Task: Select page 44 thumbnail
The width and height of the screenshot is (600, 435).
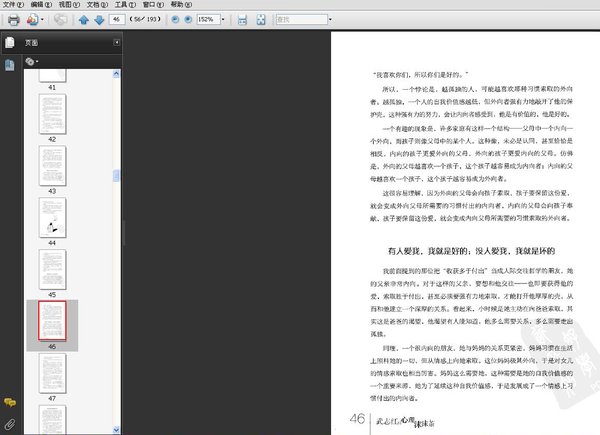Action: click(52, 217)
